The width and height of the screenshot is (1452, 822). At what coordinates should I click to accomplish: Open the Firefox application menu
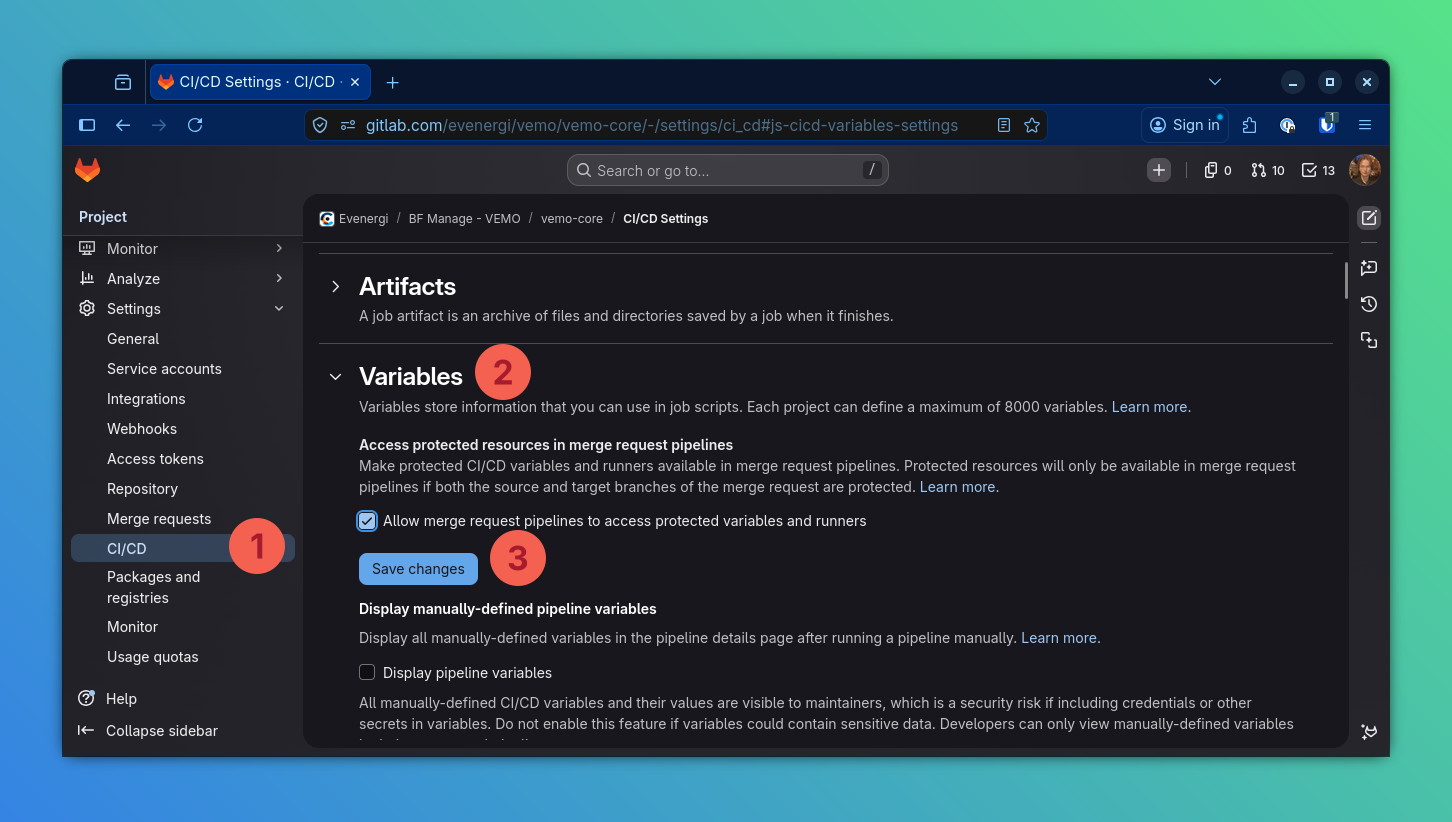[1365, 125]
